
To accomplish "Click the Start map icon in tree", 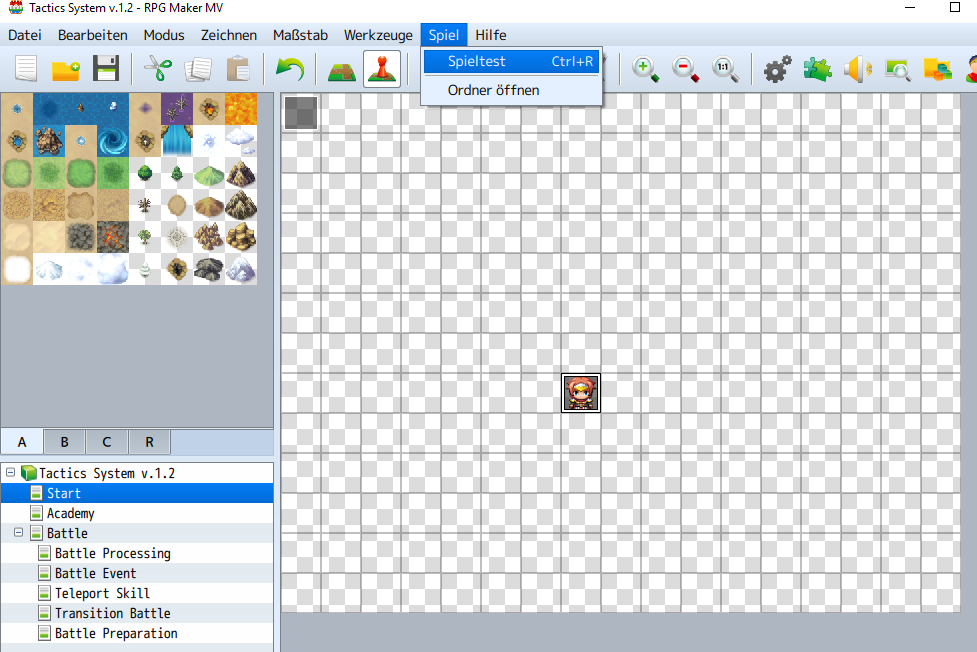I will (x=36, y=493).
